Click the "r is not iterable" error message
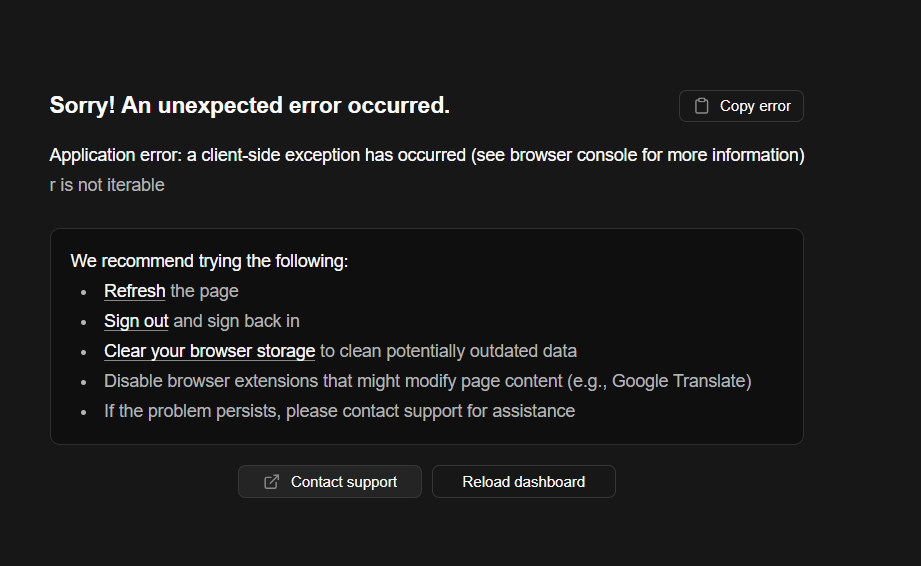Image resolution: width=921 pixels, height=566 pixels. coord(107,185)
